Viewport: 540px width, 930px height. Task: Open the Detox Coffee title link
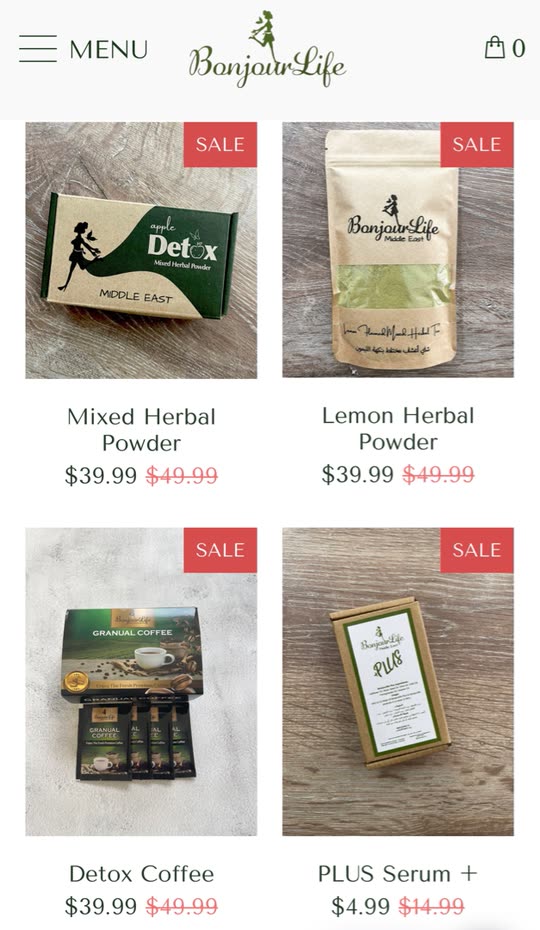pyautogui.click(x=141, y=874)
